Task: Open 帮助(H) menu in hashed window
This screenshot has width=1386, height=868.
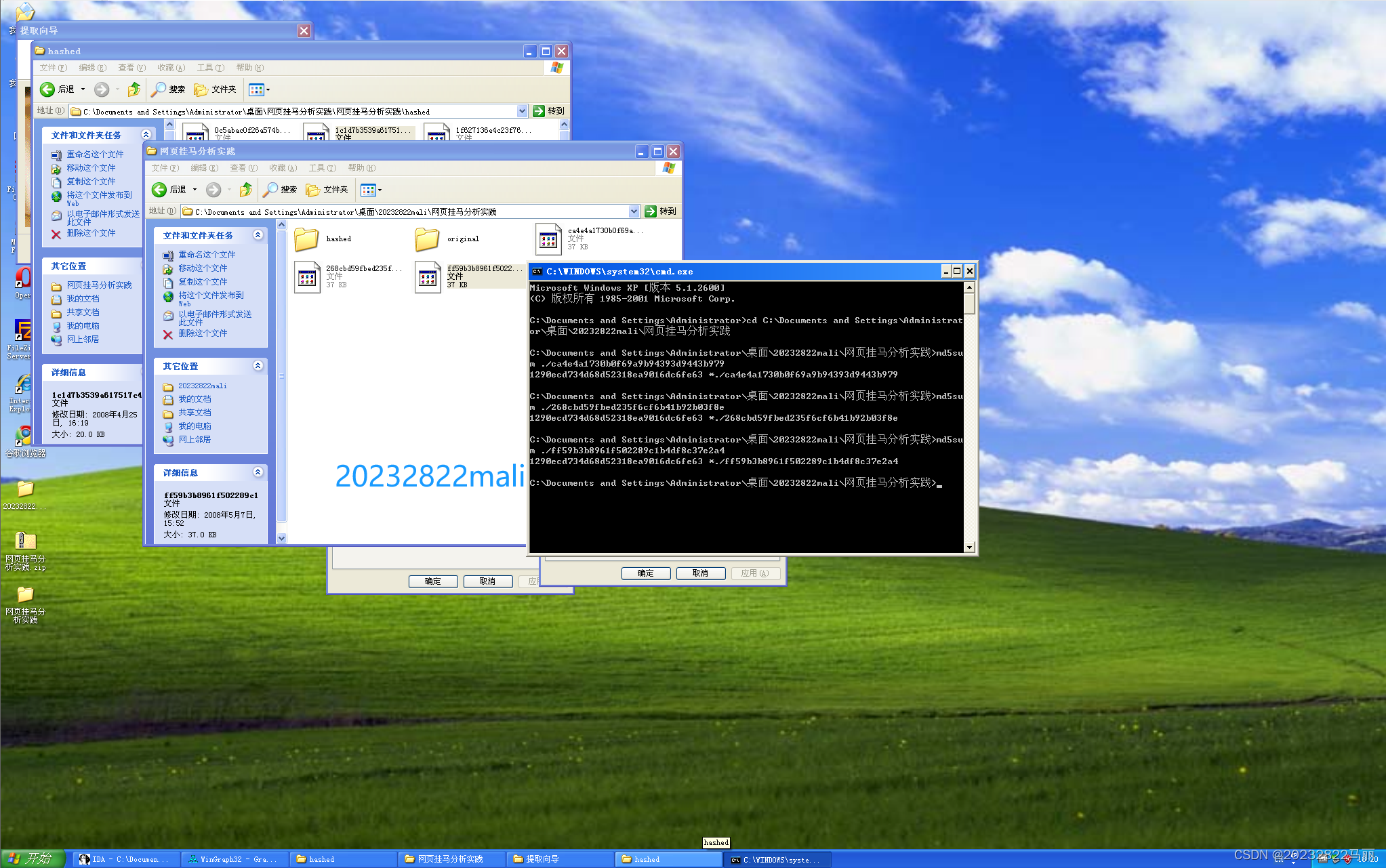Action: pos(249,68)
